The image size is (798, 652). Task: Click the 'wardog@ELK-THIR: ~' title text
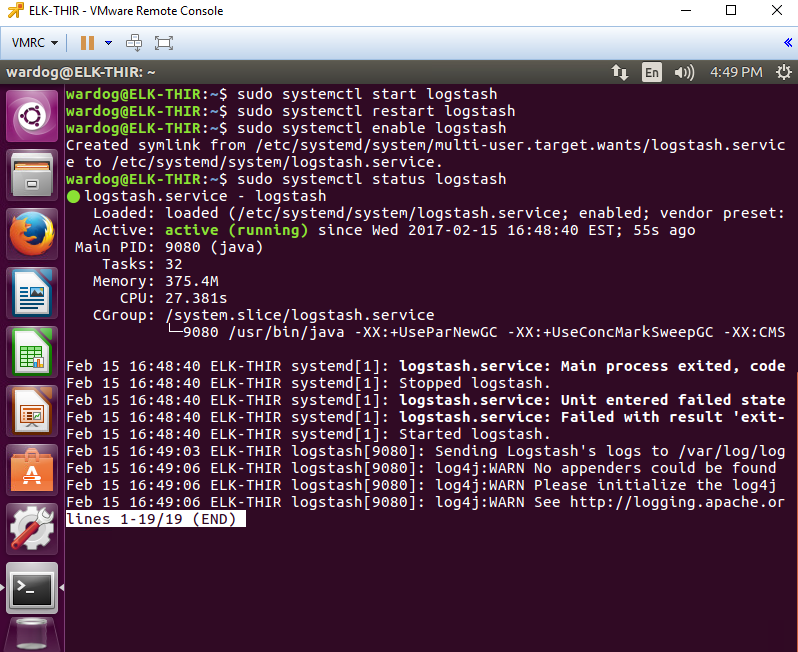[81, 72]
